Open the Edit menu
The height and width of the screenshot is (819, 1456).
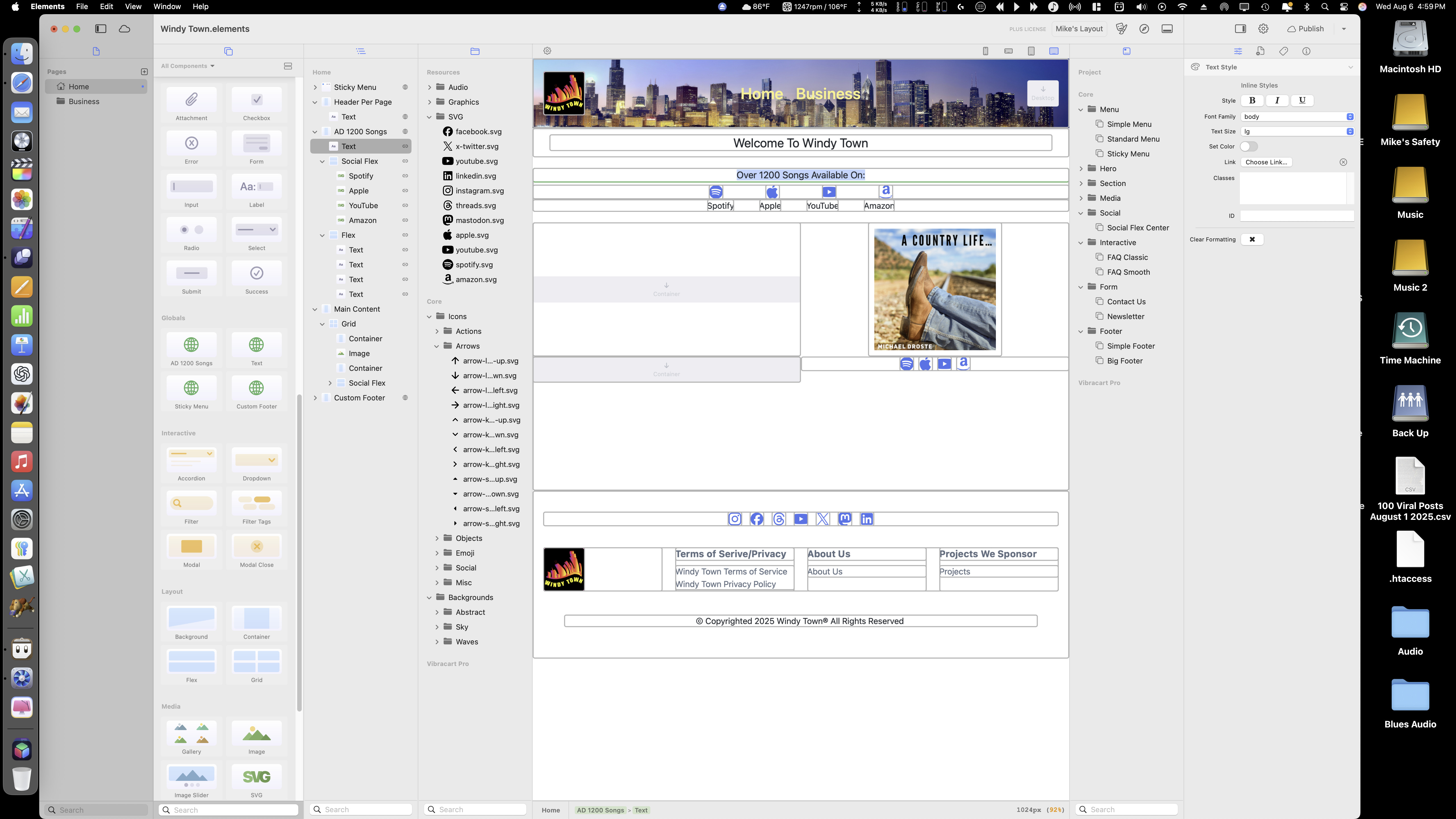point(106,7)
